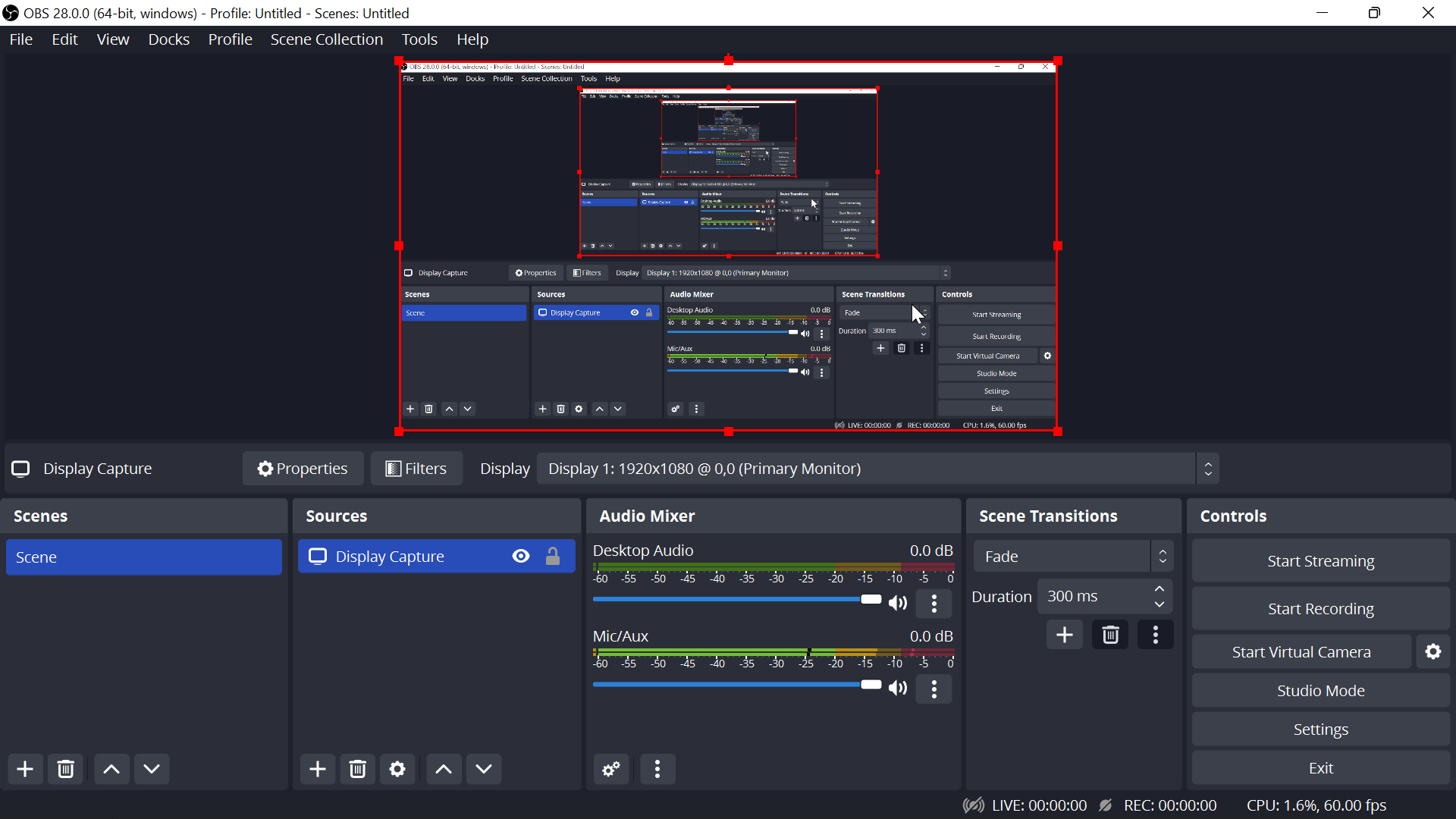Screen dimensions: 1456x819
Task: Click Audio Mixer overflow menu icon
Action: tap(658, 769)
